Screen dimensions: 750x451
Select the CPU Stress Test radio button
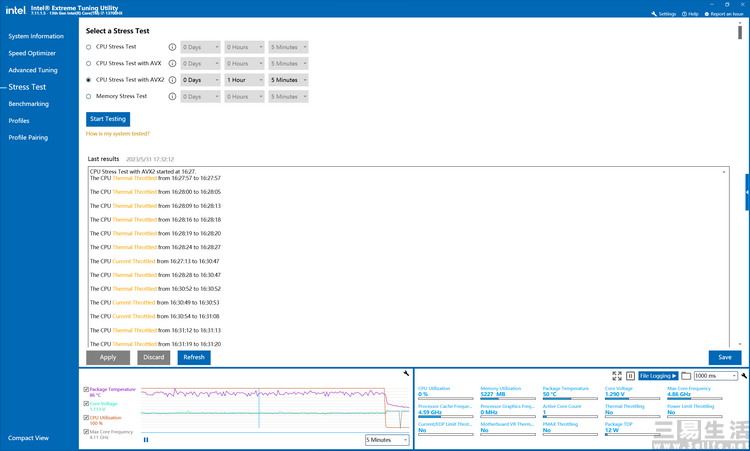click(88, 47)
